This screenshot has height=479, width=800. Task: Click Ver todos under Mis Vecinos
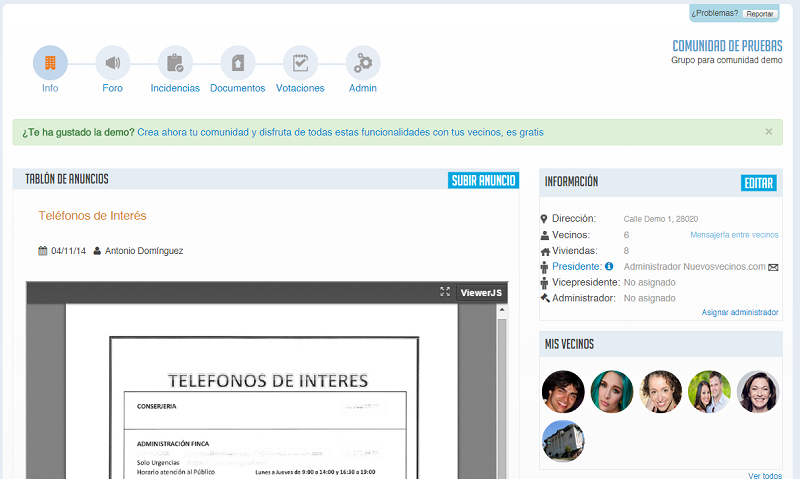pyautogui.click(x=765, y=475)
